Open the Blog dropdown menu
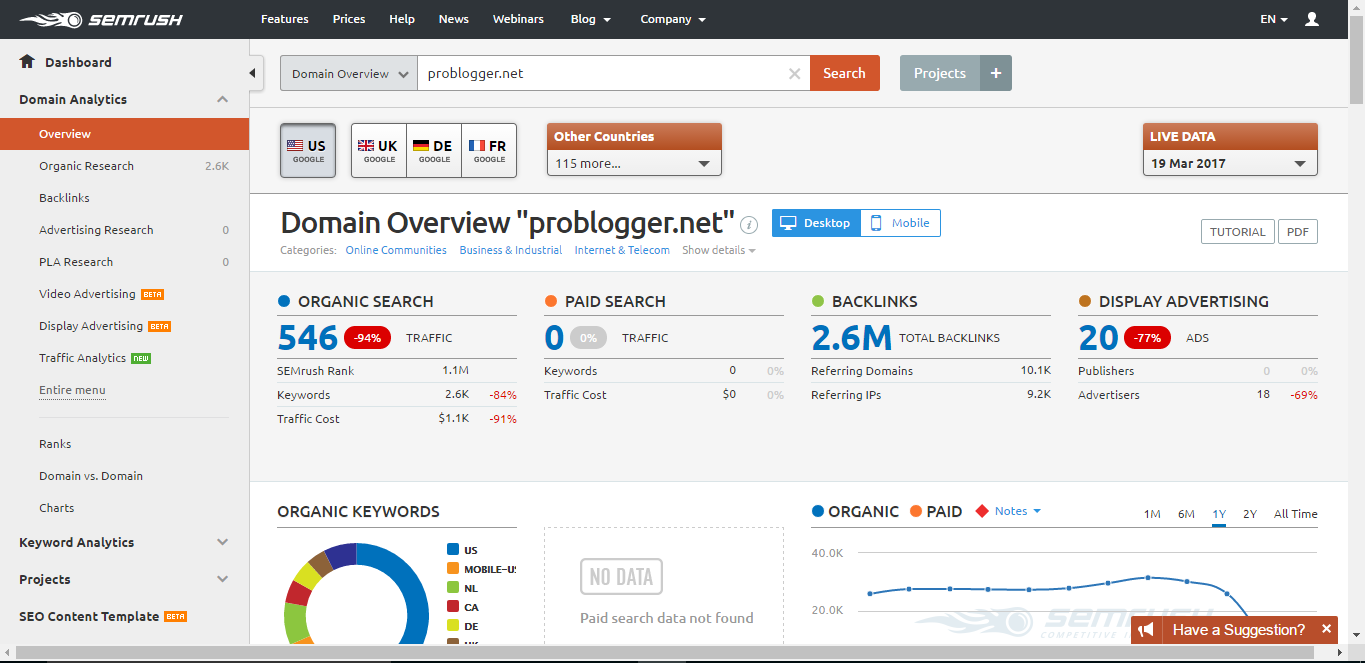The width and height of the screenshot is (1365, 663). tap(591, 19)
